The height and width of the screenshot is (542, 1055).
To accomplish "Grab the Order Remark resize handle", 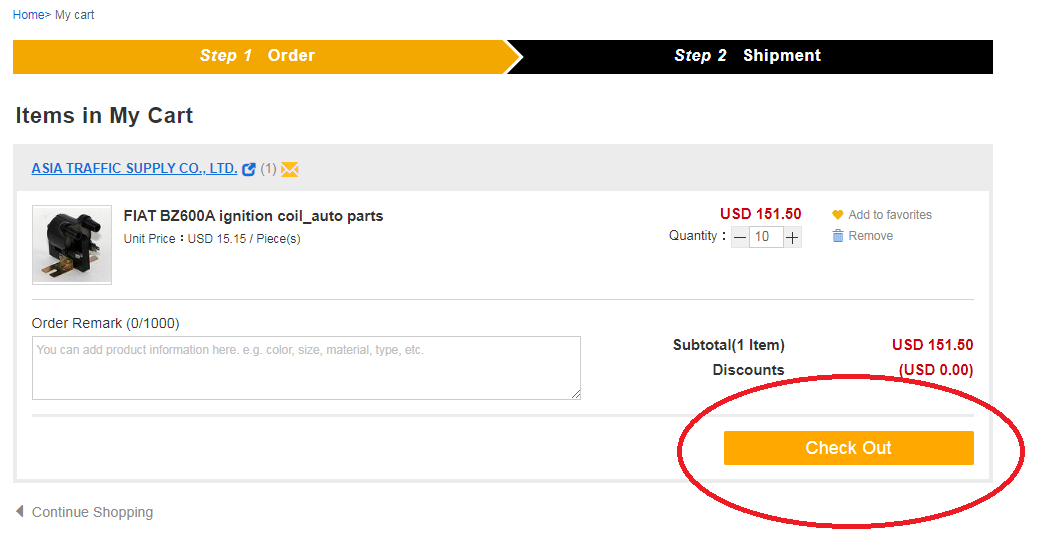I will [576, 395].
